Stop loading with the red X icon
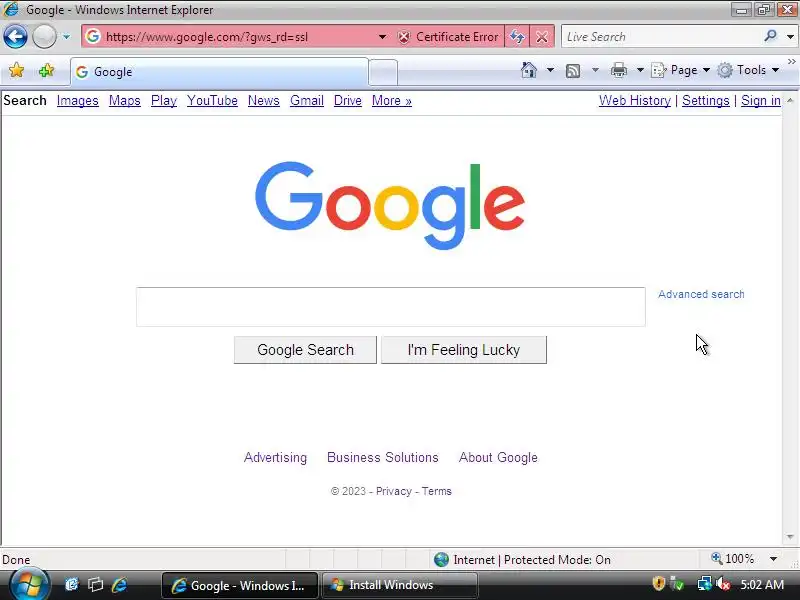The width and height of the screenshot is (800, 600). click(x=542, y=37)
